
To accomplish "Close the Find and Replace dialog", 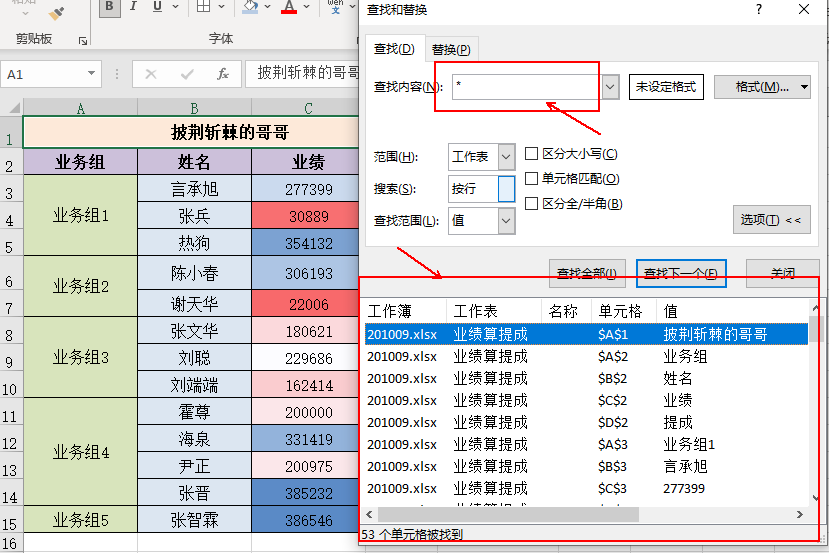I will click(804, 9).
